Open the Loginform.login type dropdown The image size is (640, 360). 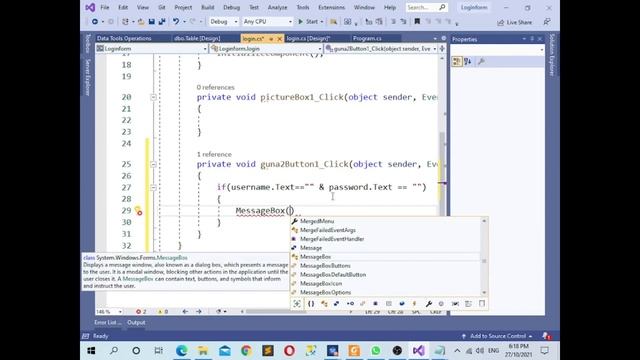[x=266, y=49]
